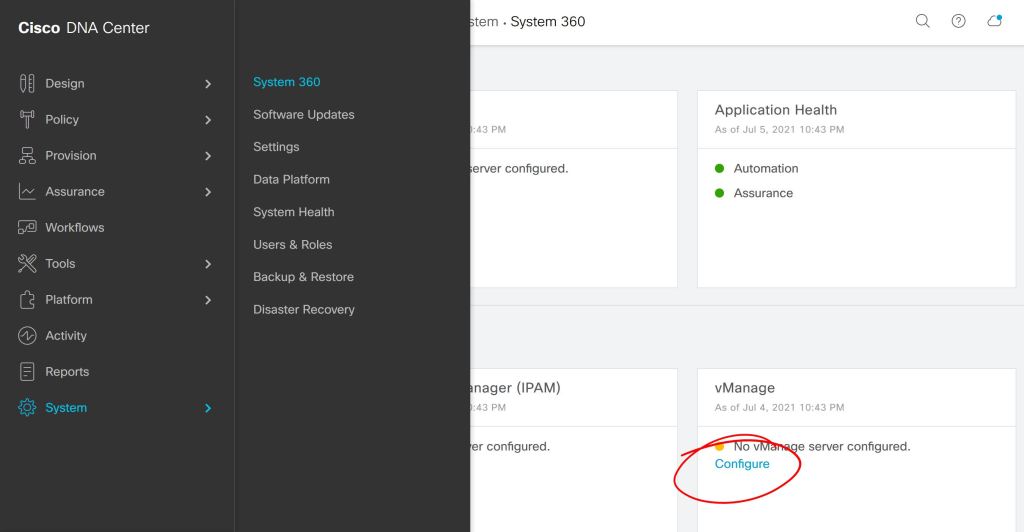Go to Users & Roles

click(292, 245)
